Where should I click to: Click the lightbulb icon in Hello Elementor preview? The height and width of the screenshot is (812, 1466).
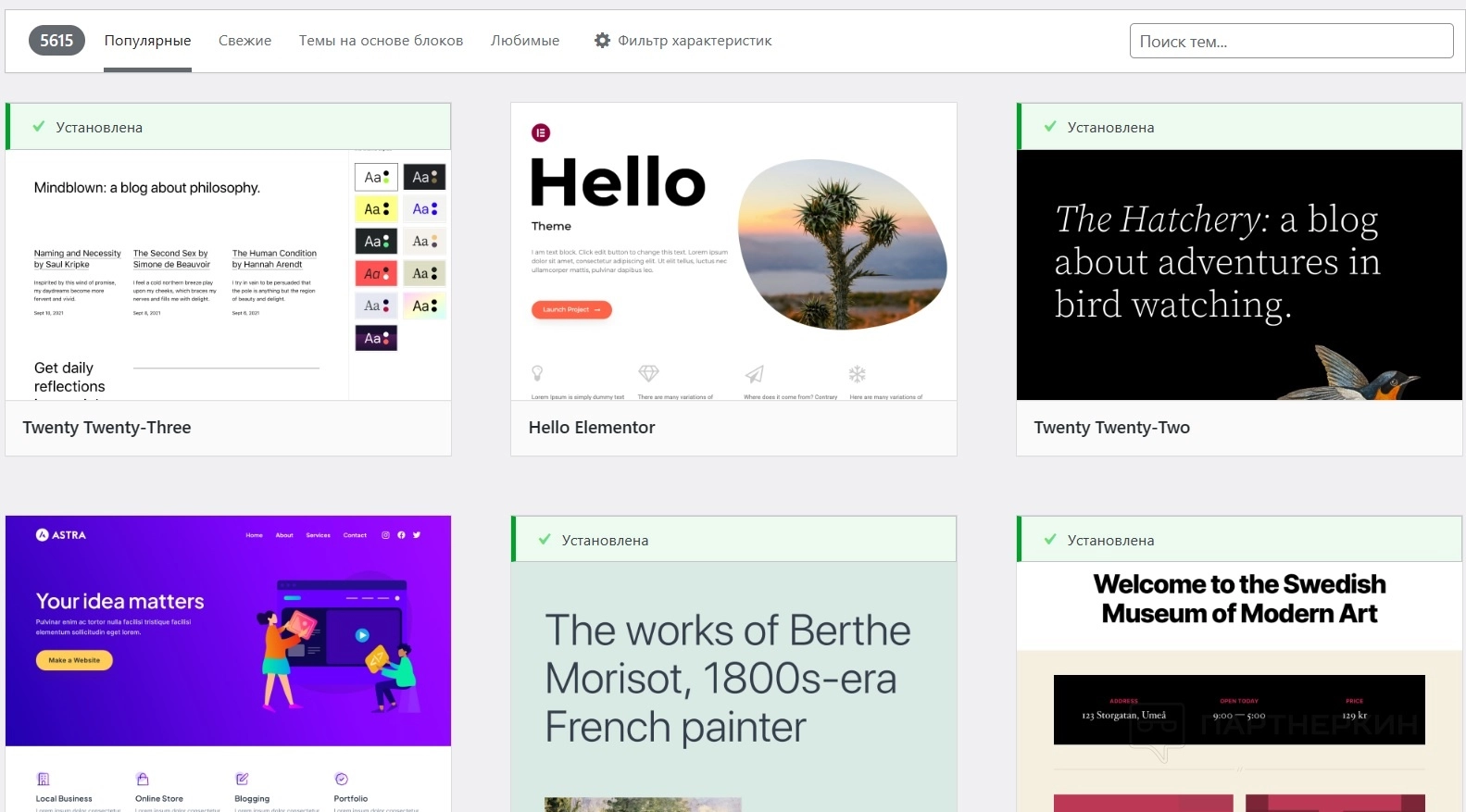pyautogui.click(x=537, y=373)
